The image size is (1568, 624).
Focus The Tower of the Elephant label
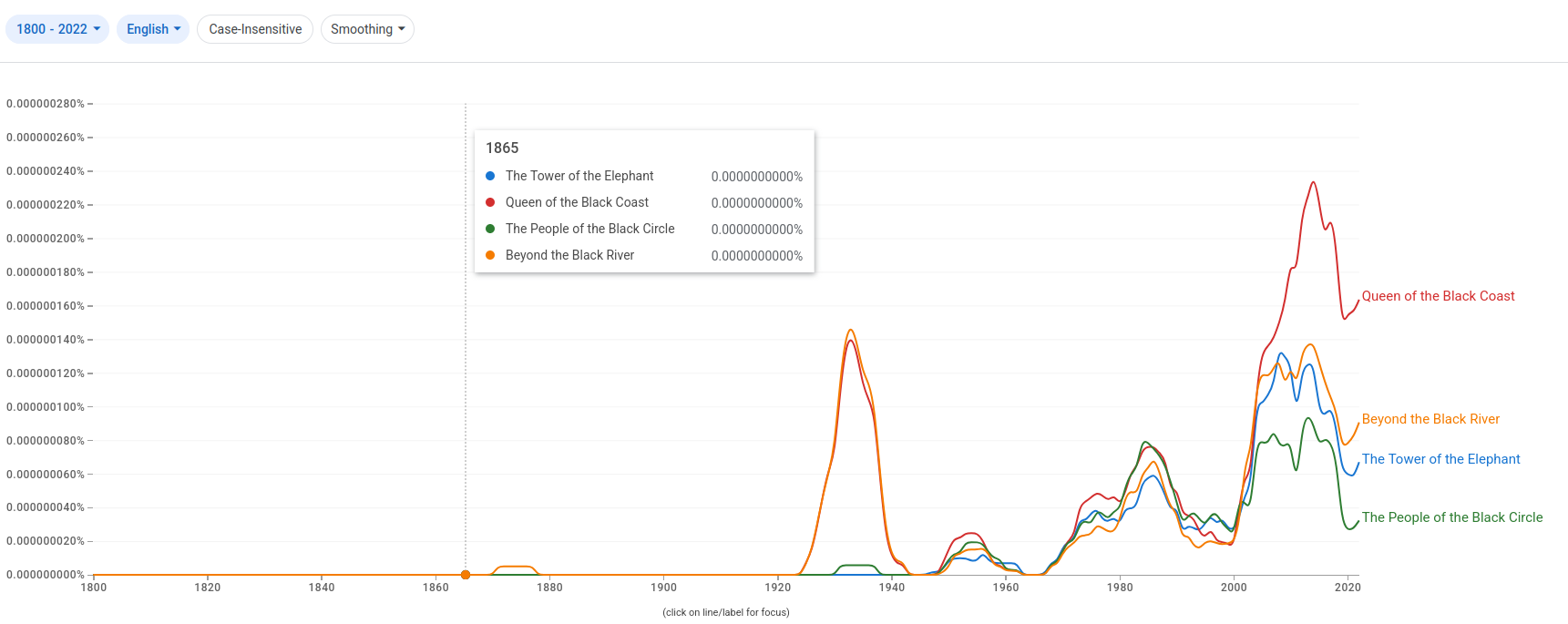(1440, 459)
